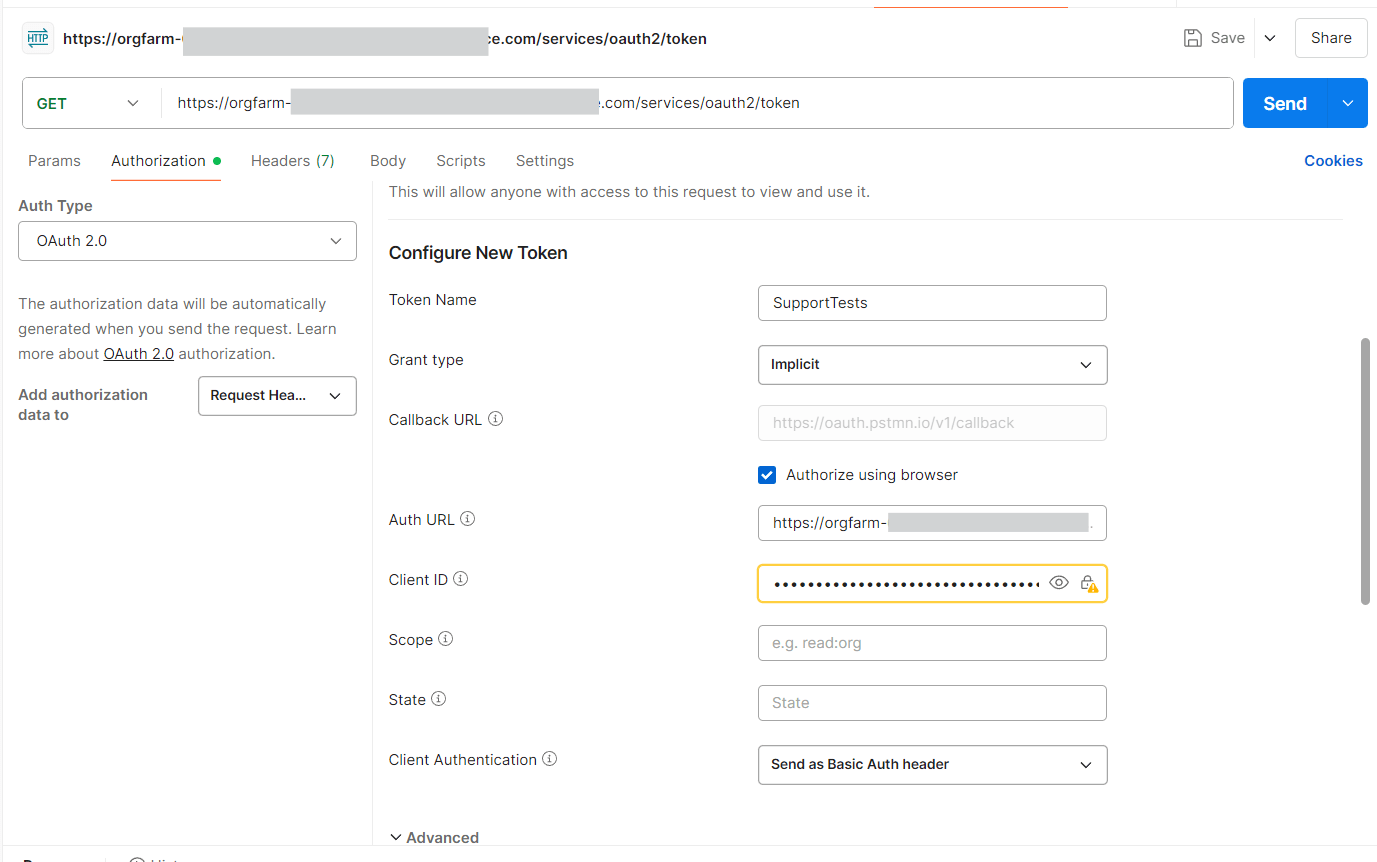Click the Client Authentication info icon
The height and width of the screenshot is (862, 1377).
(549, 758)
